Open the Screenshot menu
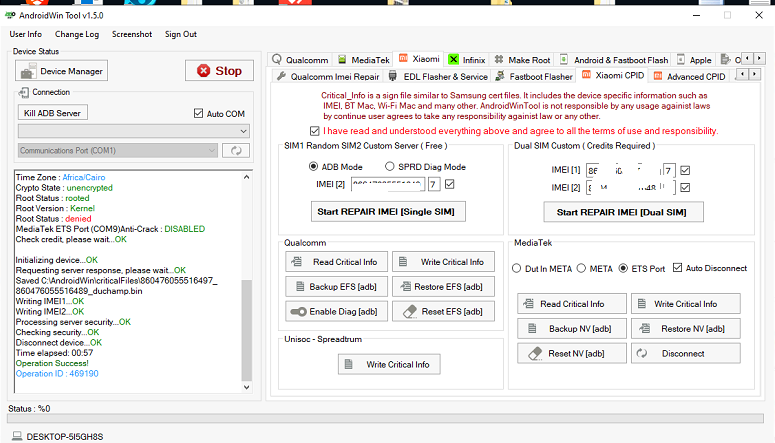Image resolution: width=775 pixels, height=443 pixels. (x=131, y=34)
